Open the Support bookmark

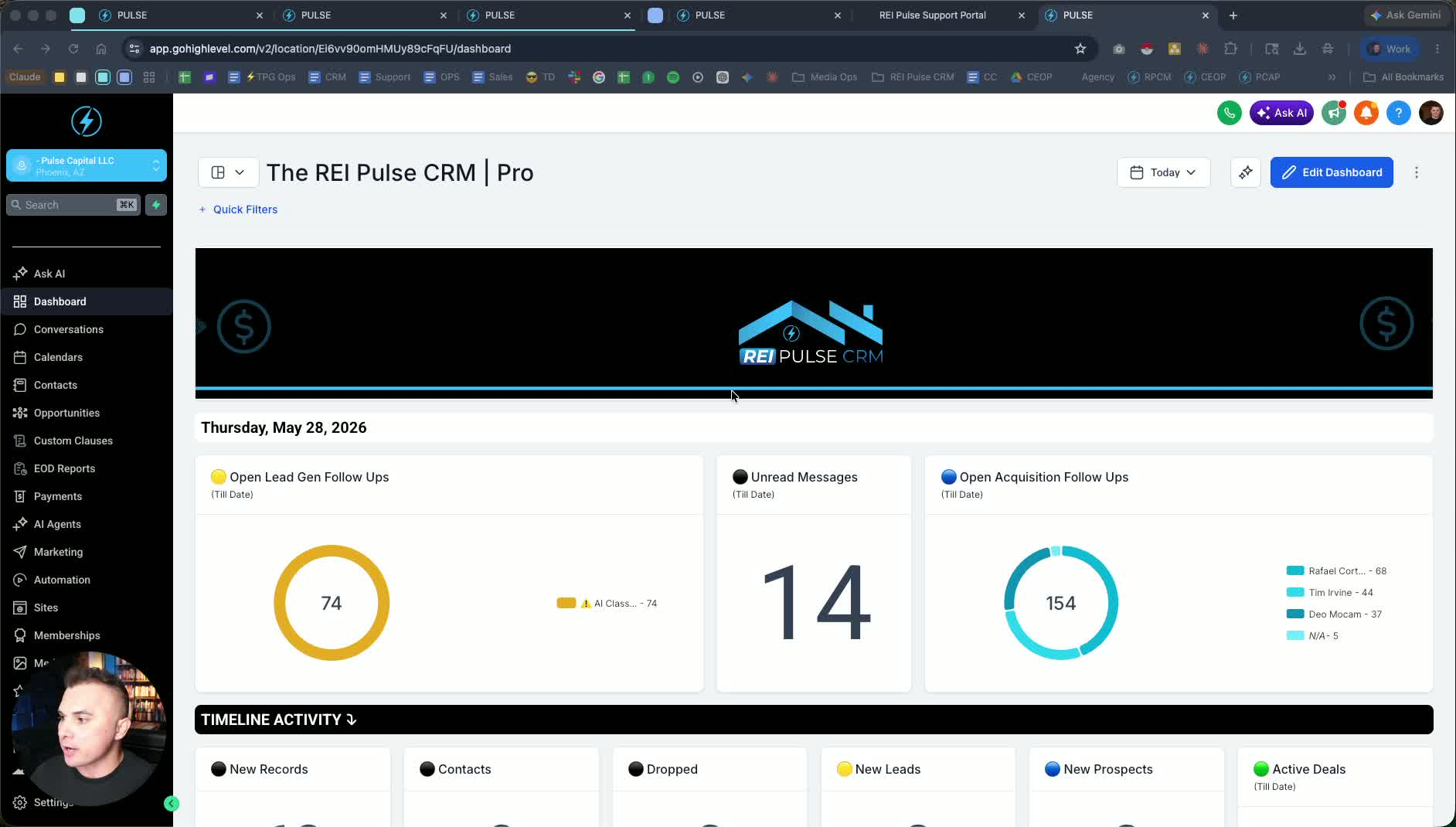(385, 77)
